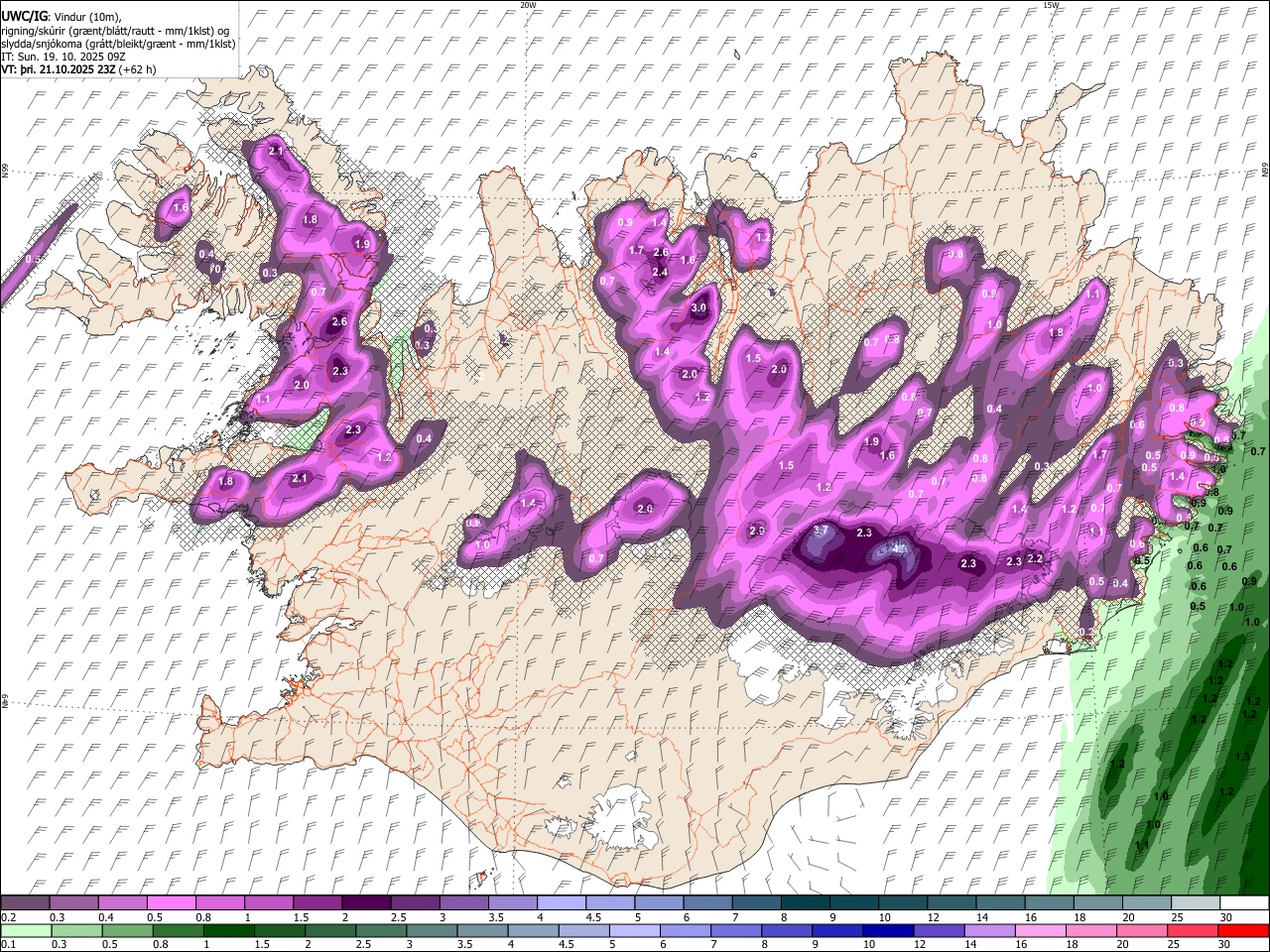
Task: Click the '0.1' label in lower legend row
Action: pos(9,944)
